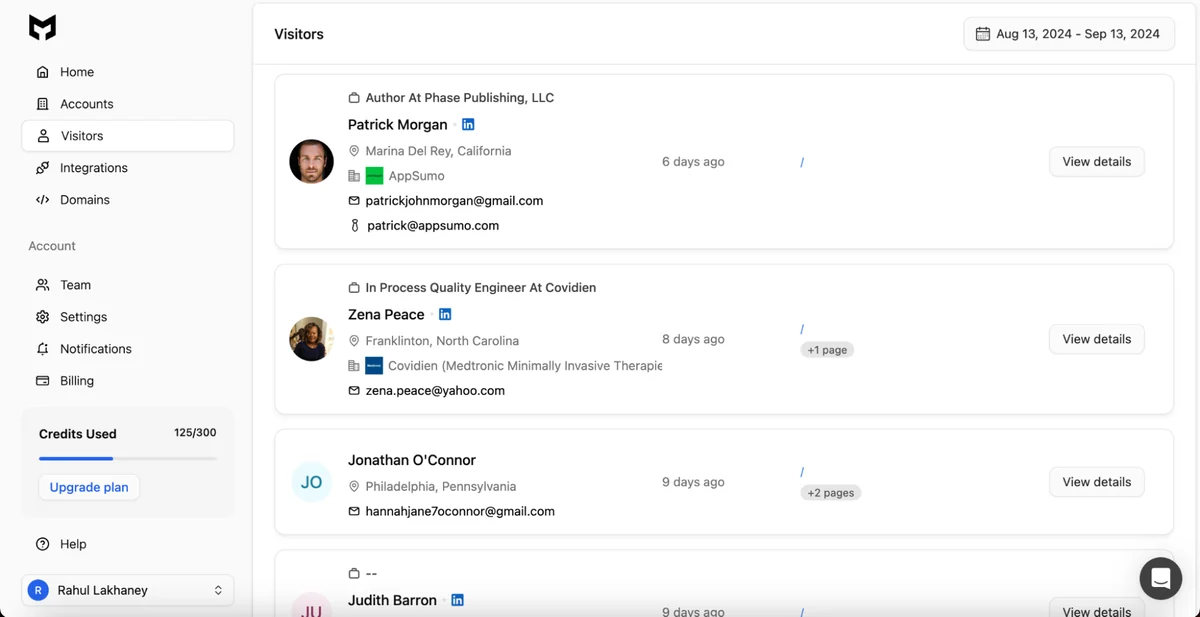Open Zena Peace's LinkedIn profile icon
The width and height of the screenshot is (1200, 617).
coord(444,314)
